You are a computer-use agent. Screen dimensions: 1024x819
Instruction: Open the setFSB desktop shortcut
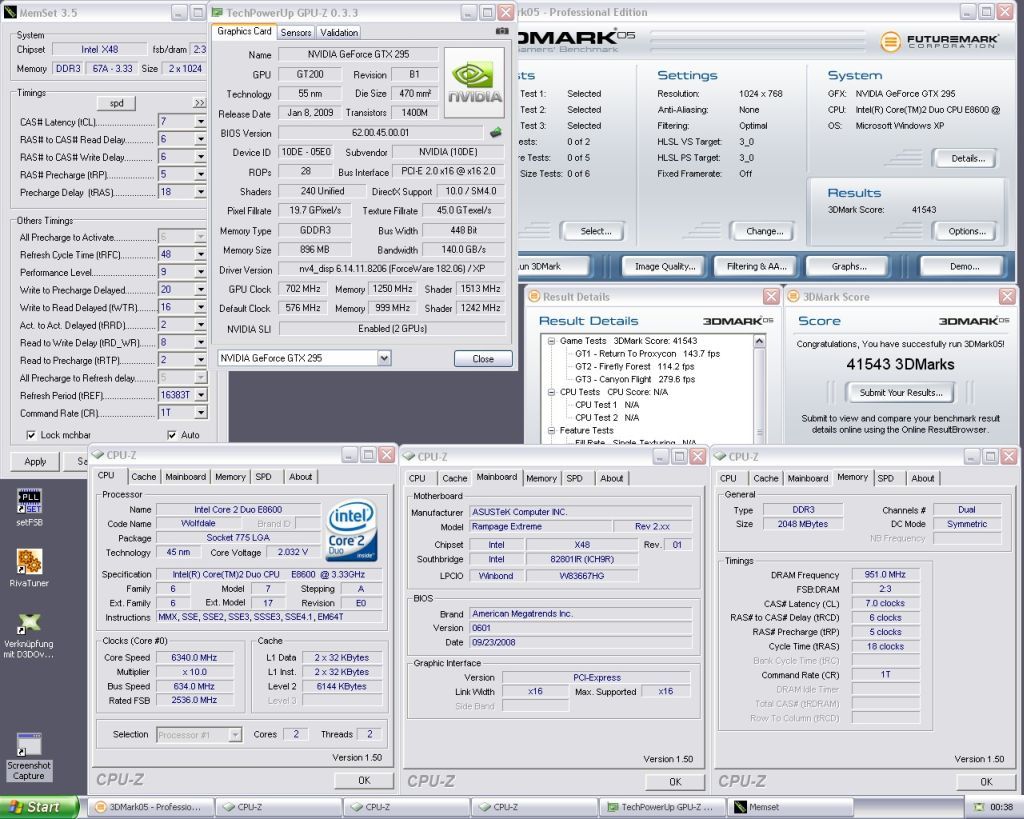click(29, 507)
